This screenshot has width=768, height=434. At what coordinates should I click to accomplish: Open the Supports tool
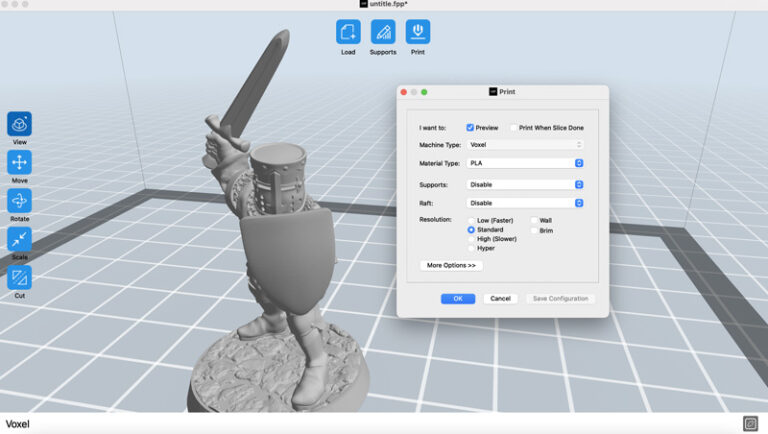click(x=383, y=31)
